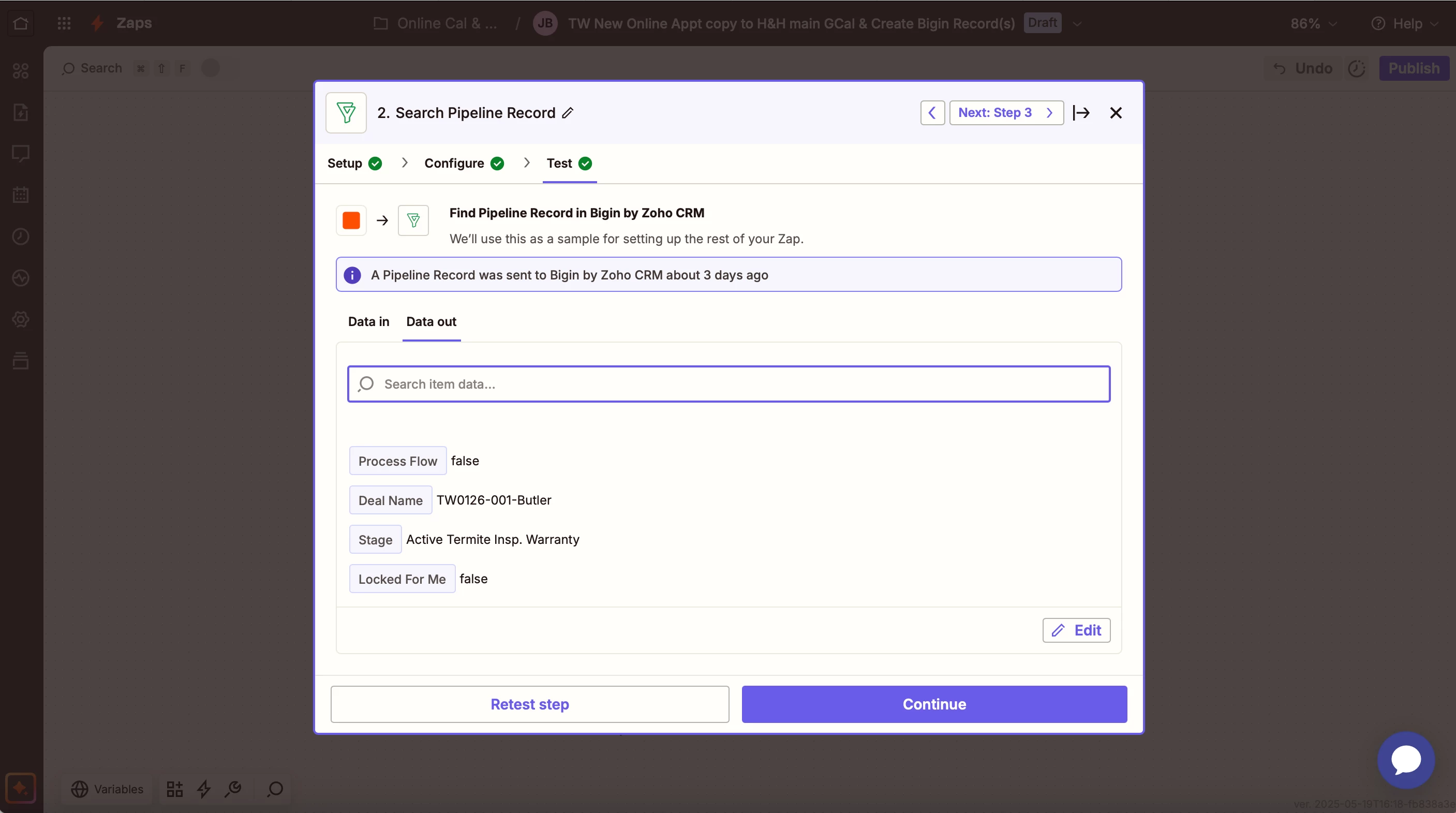Image resolution: width=1456 pixels, height=813 pixels.
Task: Click the version history clock icon near Undo
Action: point(1357,68)
